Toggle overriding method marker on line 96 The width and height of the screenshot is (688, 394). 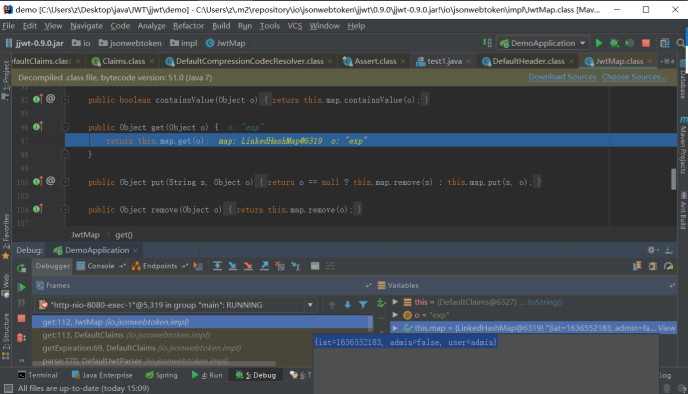click(x=38, y=127)
